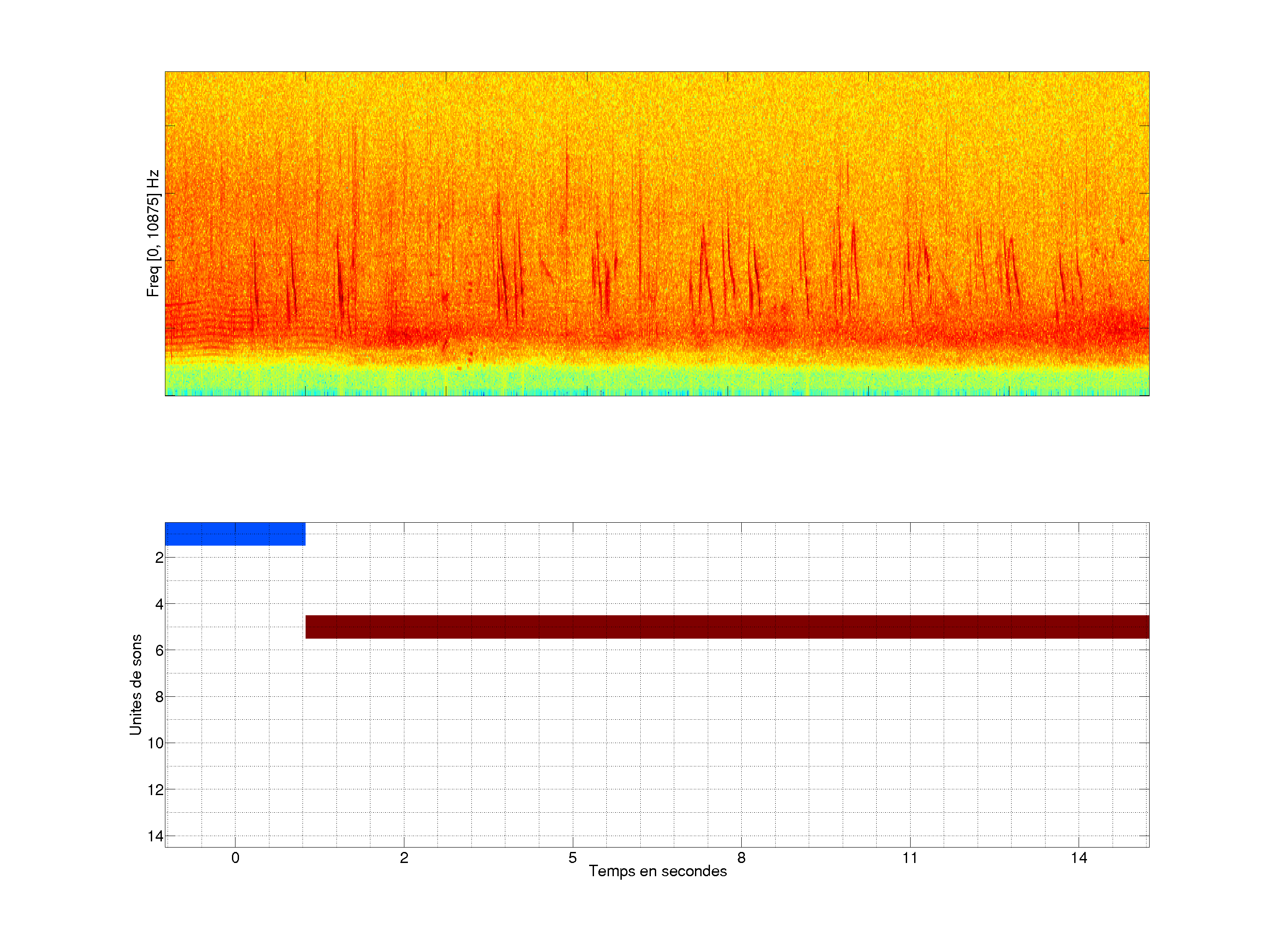Click x-axis tick label 11
This screenshot has width=1270, height=952.
pos(910,858)
